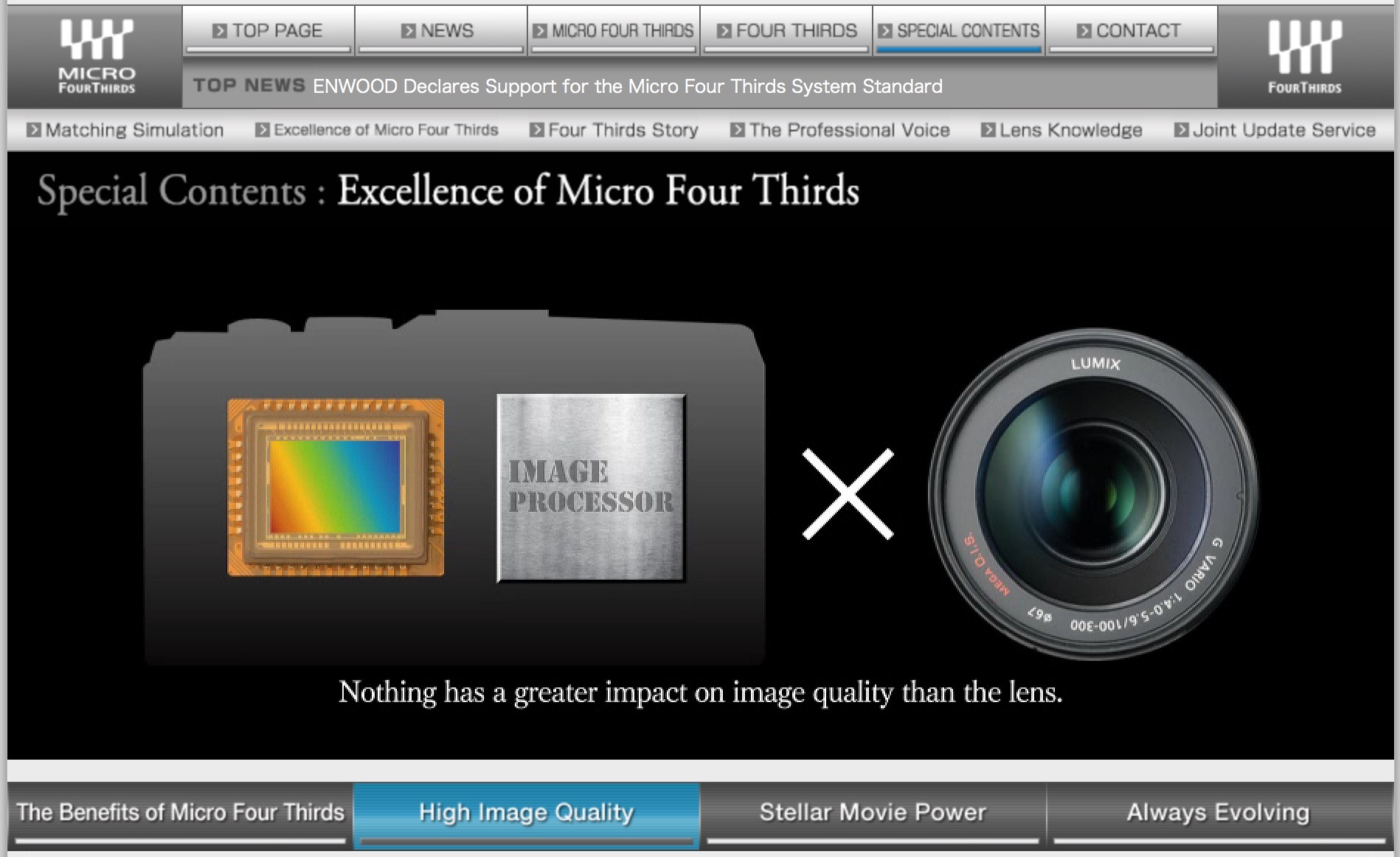Switch to Always Evolving tab
Image resolution: width=1400 pixels, height=857 pixels.
(1219, 814)
